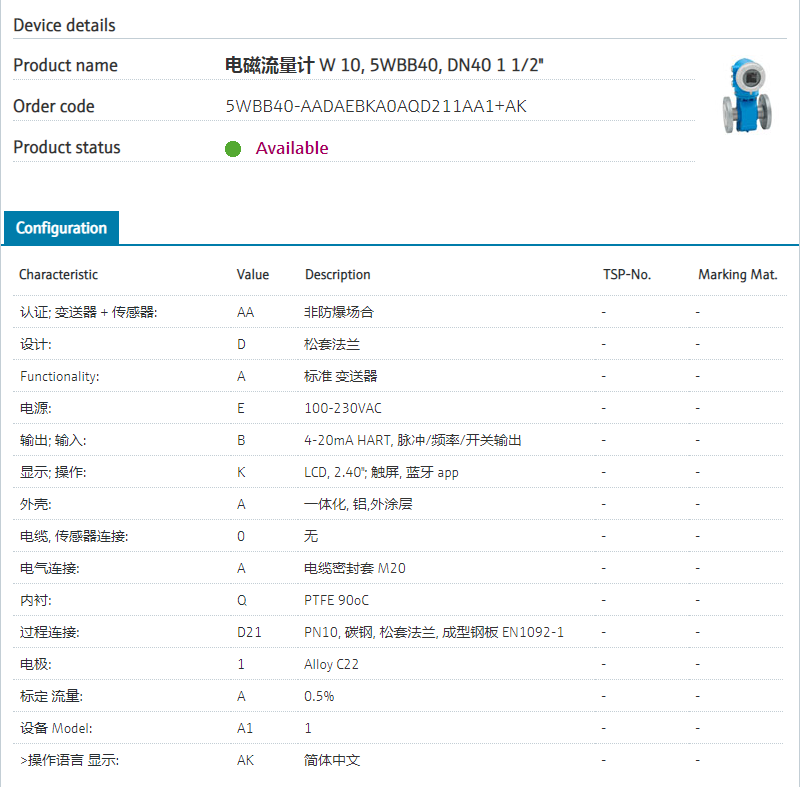Click the 4-20mA HART output description
The height and width of the screenshot is (787, 800).
[413, 440]
